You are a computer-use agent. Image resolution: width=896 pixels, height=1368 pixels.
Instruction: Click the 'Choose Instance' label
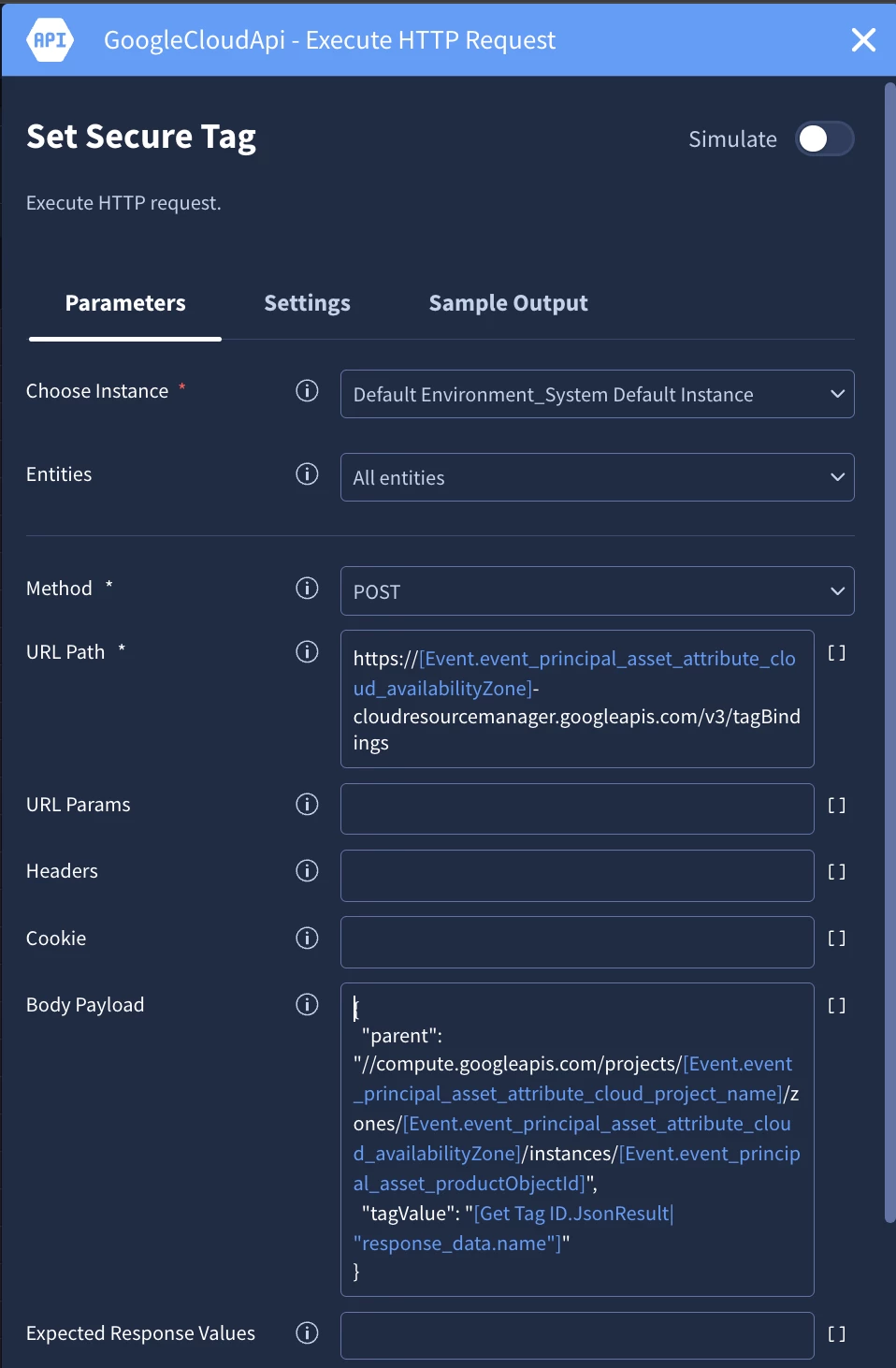click(97, 391)
